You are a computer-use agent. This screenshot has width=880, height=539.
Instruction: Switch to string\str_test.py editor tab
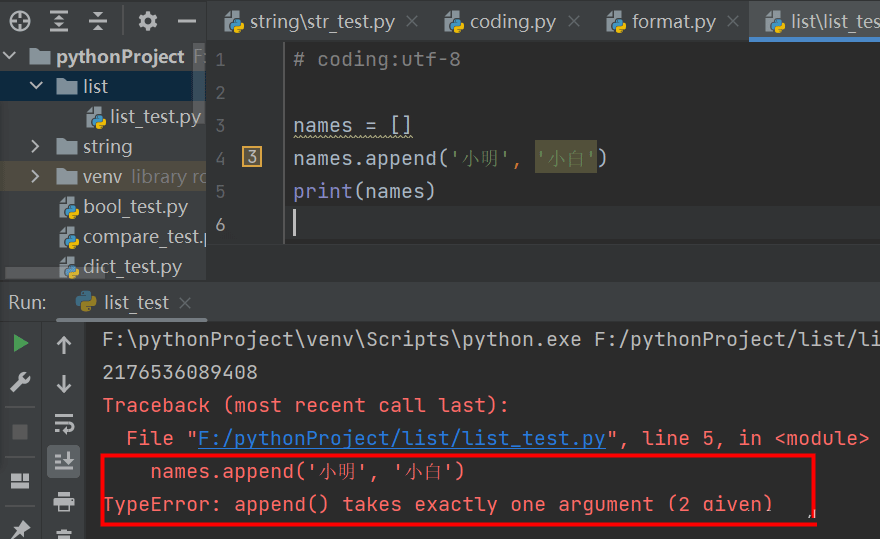click(x=321, y=21)
